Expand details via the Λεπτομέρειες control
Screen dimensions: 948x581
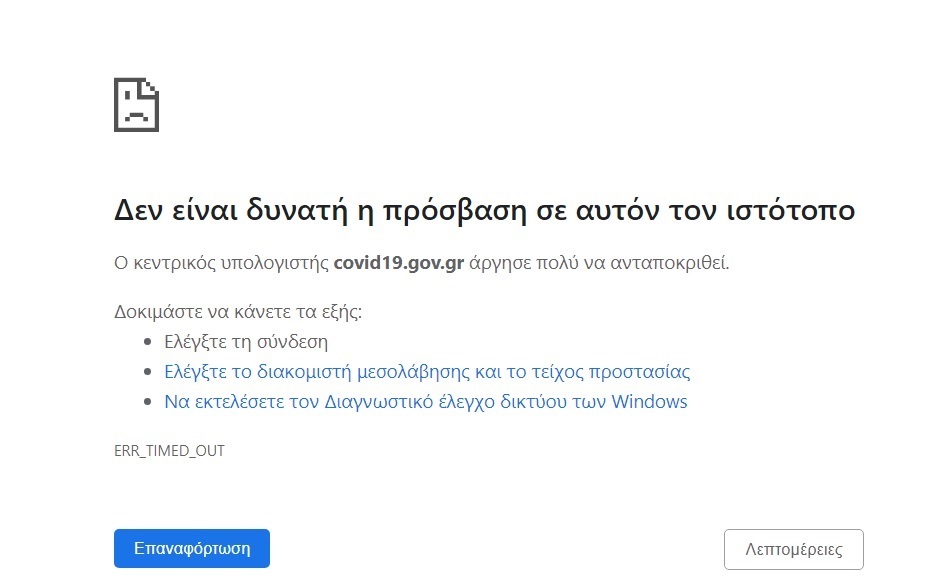pyautogui.click(x=793, y=548)
